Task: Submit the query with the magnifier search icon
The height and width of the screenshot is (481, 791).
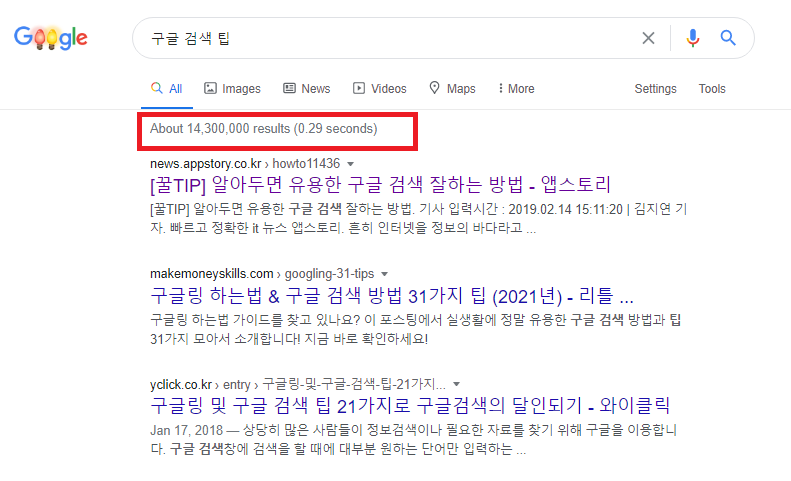Action: click(x=727, y=38)
